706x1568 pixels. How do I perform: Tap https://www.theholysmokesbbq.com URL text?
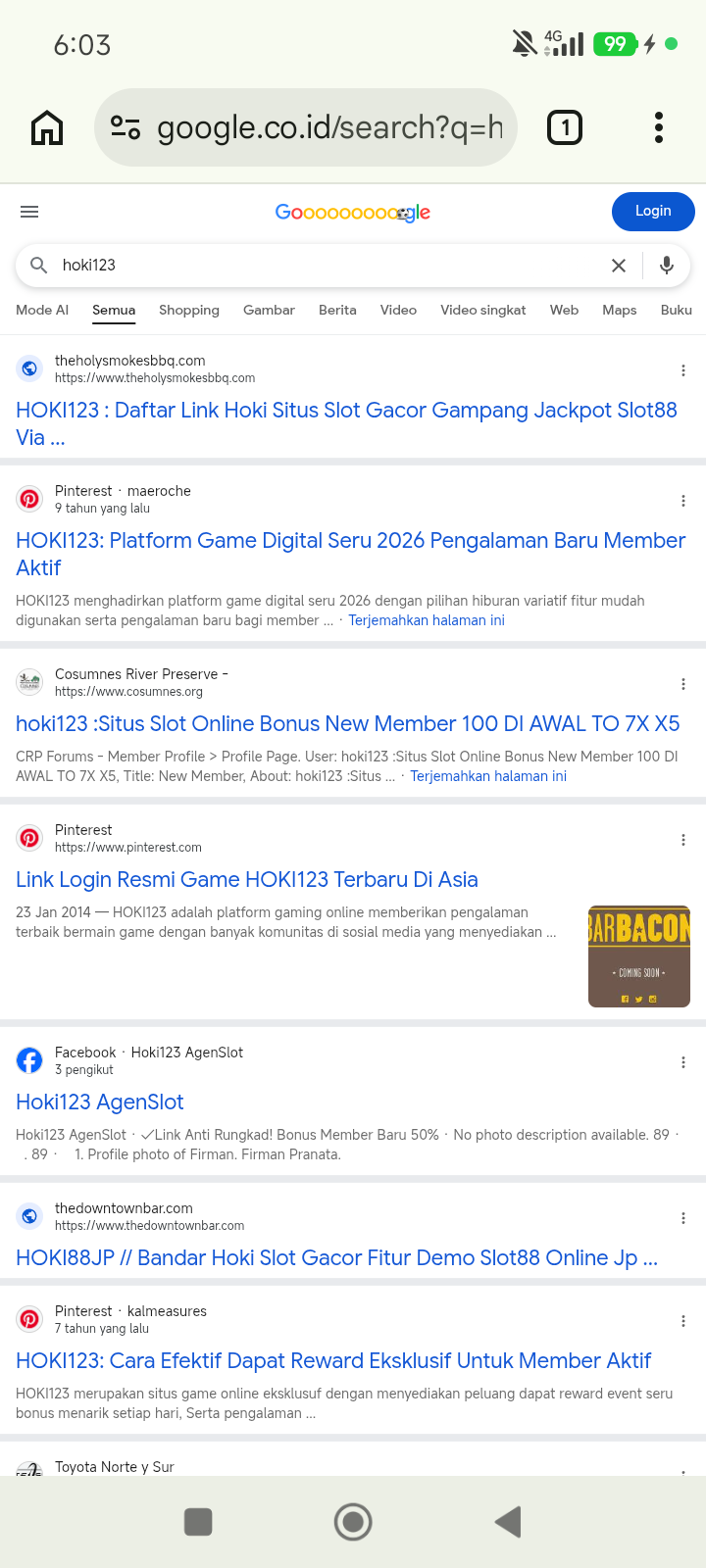(155, 377)
